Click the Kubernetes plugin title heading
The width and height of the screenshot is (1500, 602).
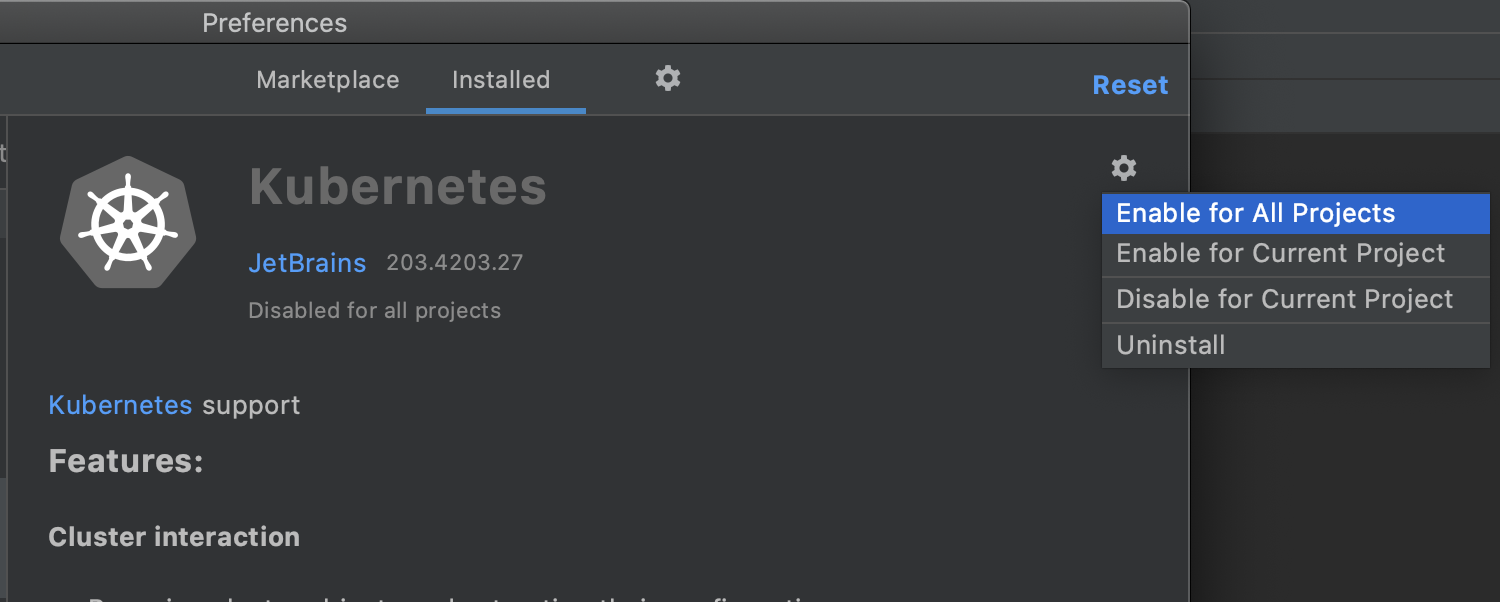point(397,186)
